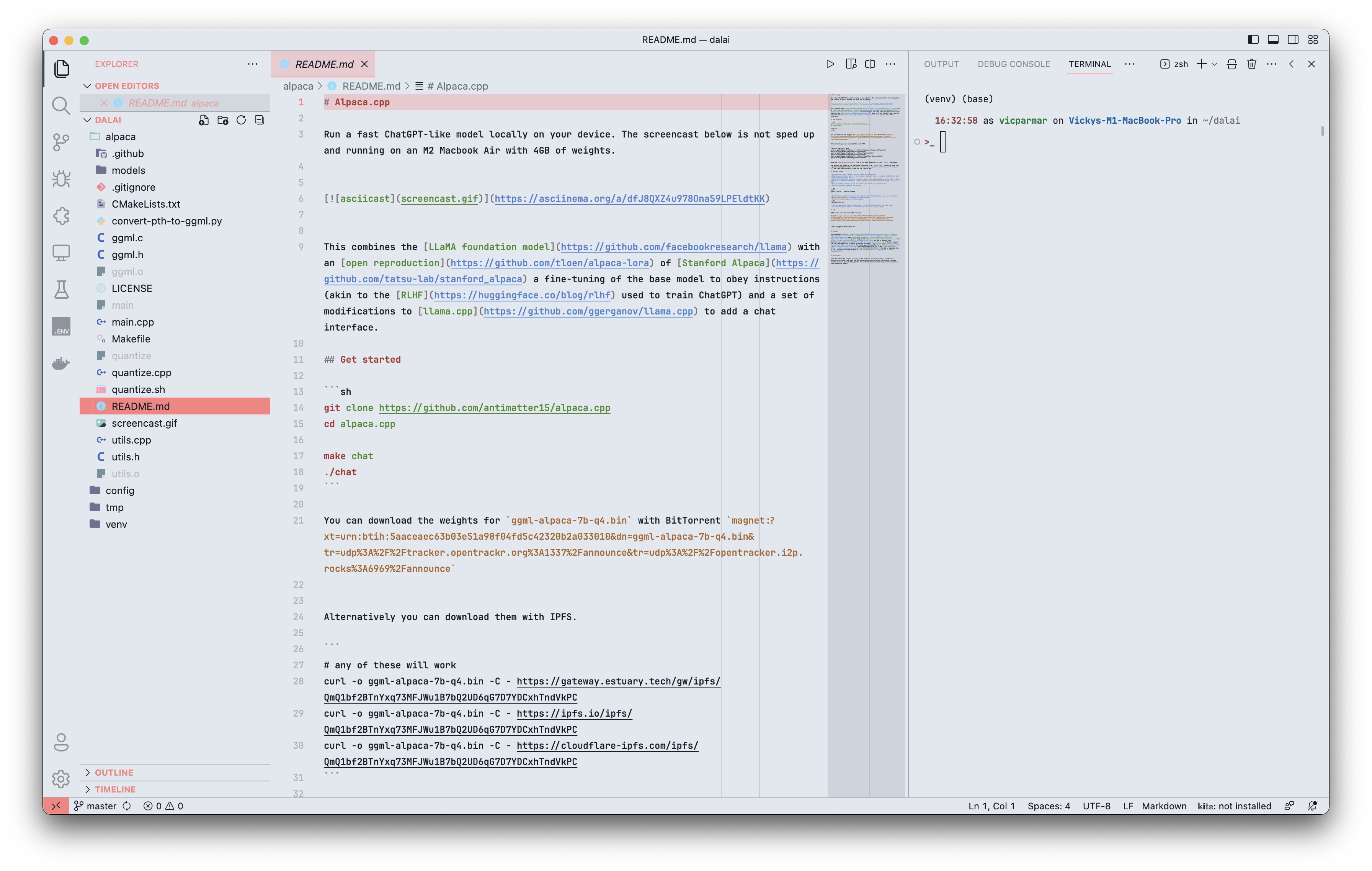Open additional panel views ellipsis next to TERMINAL
Image resolution: width=1372 pixels, height=871 pixels.
pos(1129,64)
